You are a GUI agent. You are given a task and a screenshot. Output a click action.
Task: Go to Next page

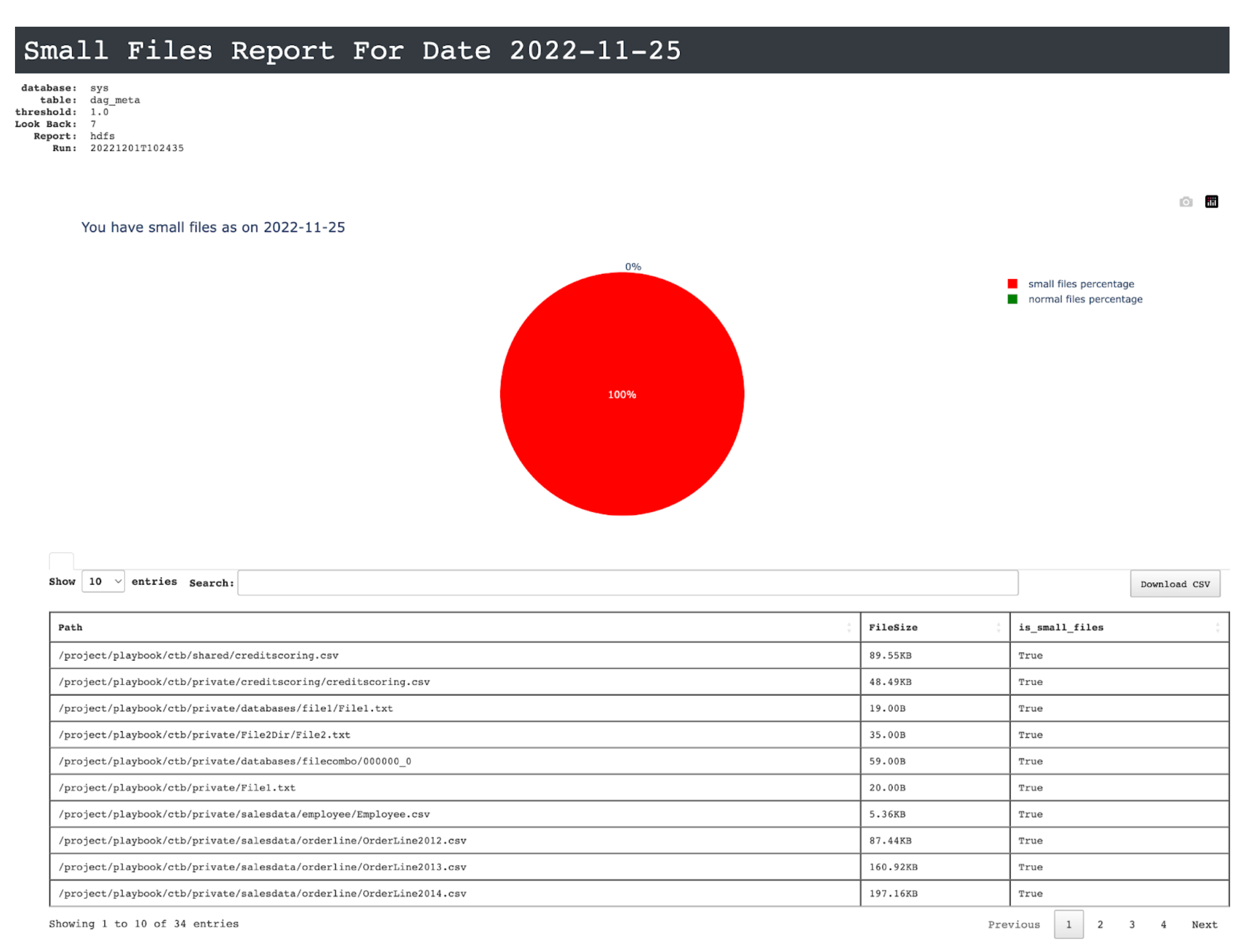[1204, 924]
